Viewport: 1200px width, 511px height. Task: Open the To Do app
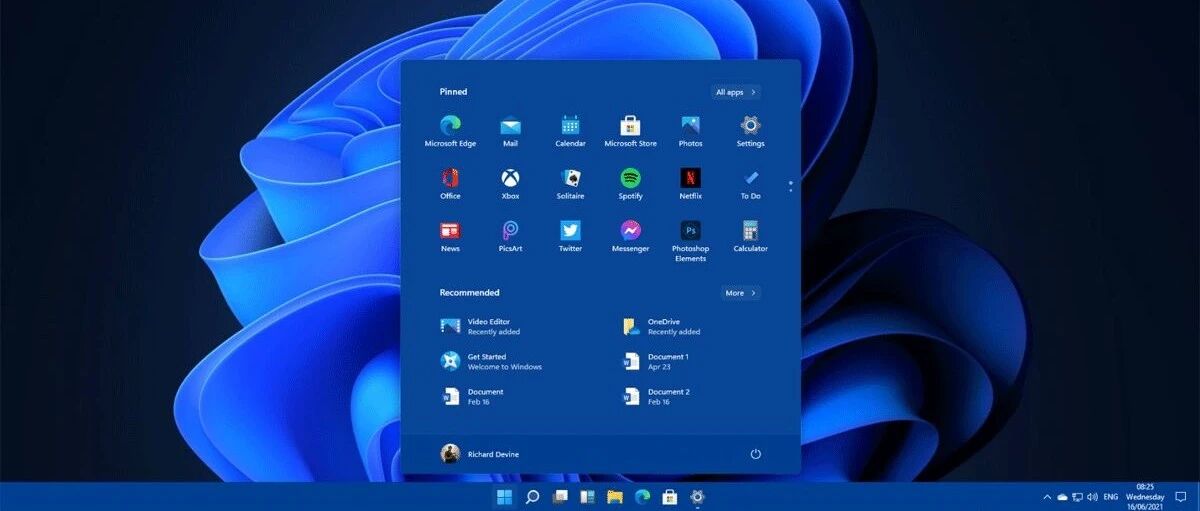[750, 184]
